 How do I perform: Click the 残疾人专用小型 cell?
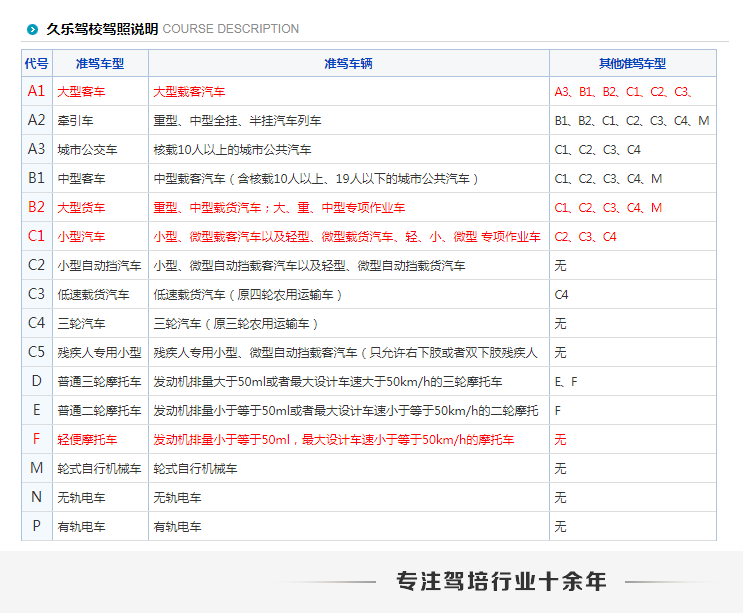point(100,352)
